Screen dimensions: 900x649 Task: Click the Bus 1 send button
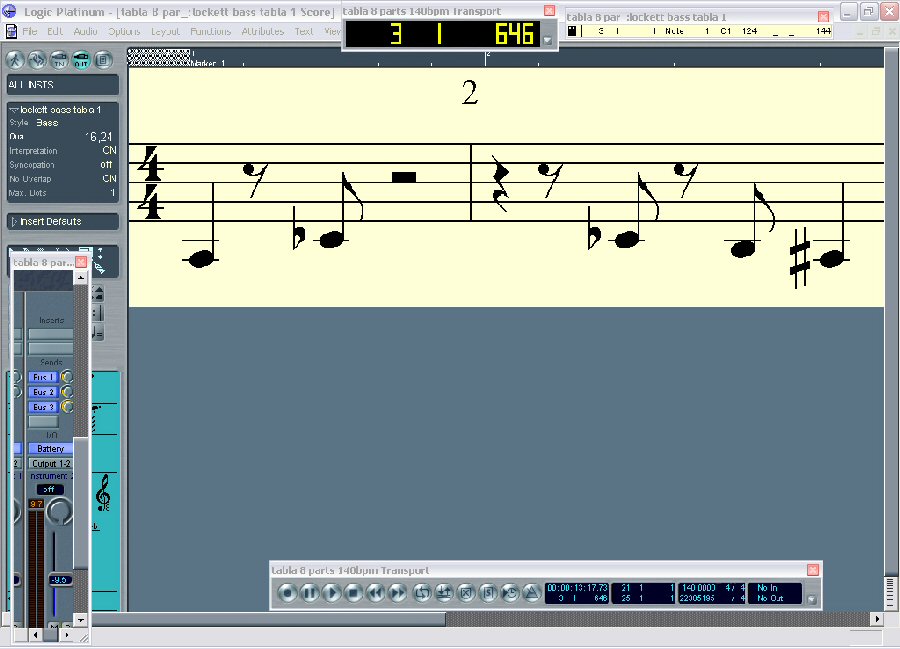point(43,377)
